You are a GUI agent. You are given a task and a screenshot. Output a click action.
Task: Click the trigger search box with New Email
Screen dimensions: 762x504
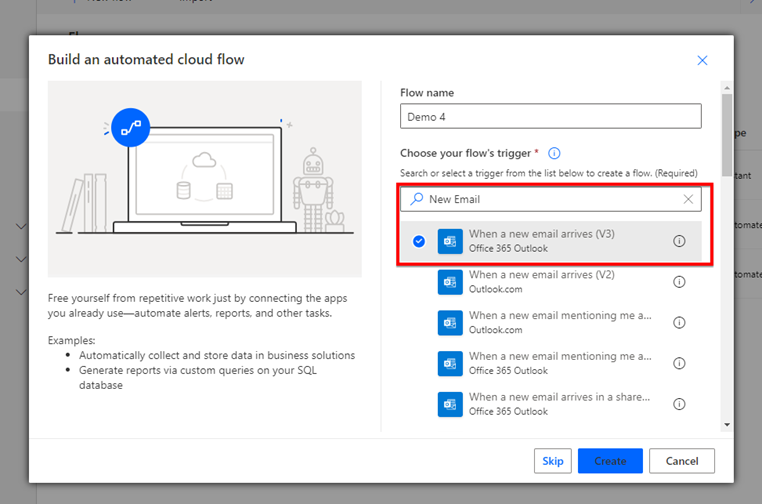pyautogui.click(x=551, y=199)
